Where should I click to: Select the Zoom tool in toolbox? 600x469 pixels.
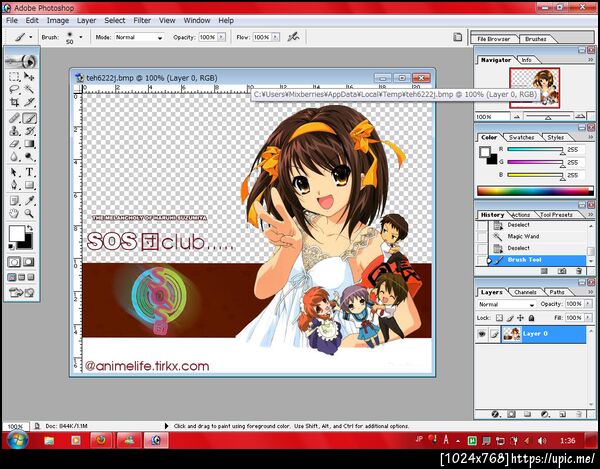pyautogui.click(x=29, y=213)
